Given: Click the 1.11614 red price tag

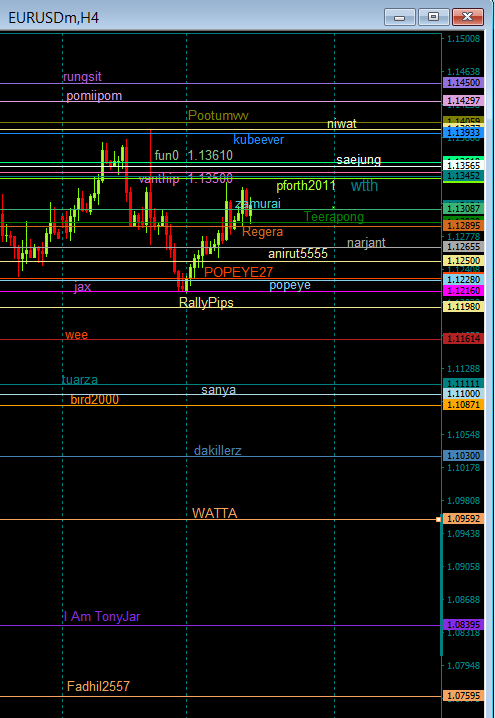Looking at the screenshot, I should pos(463,339).
